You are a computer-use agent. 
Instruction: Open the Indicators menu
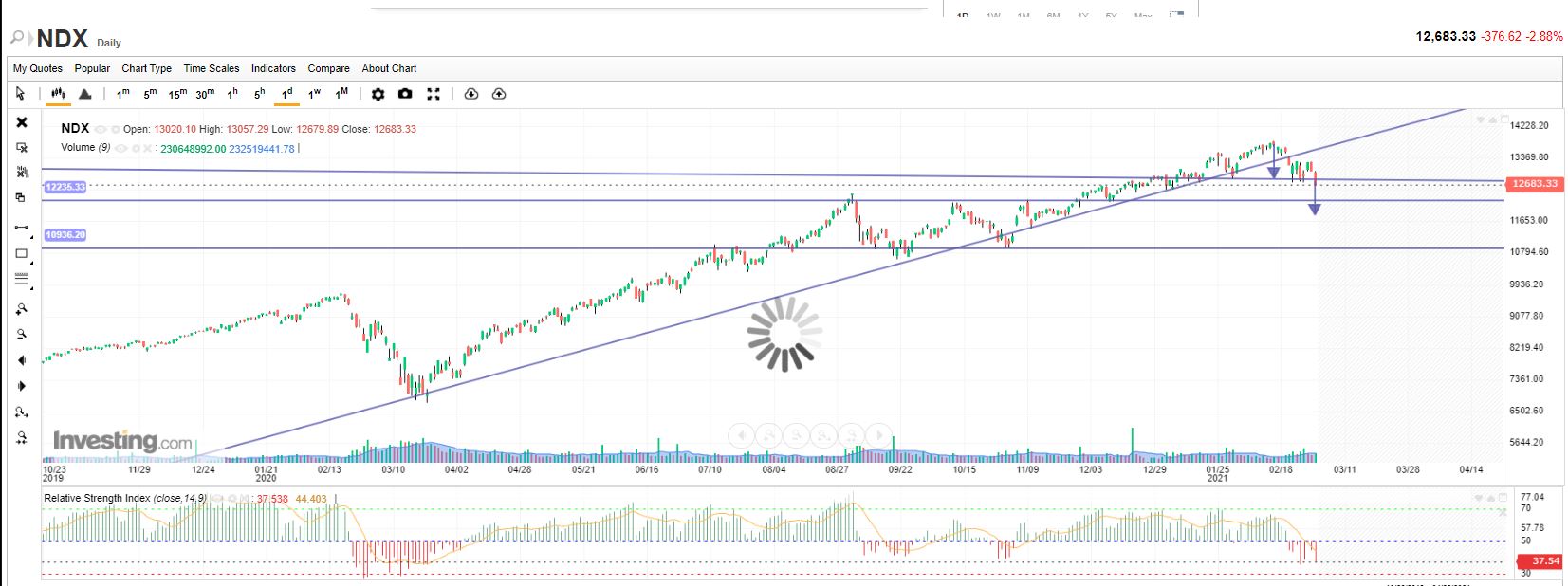pyautogui.click(x=273, y=68)
